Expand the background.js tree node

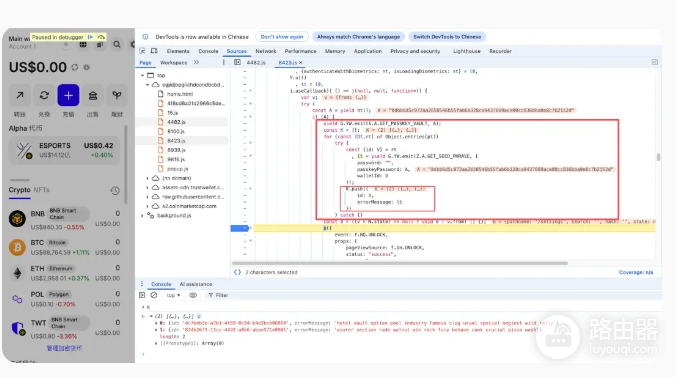[x=142, y=215]
